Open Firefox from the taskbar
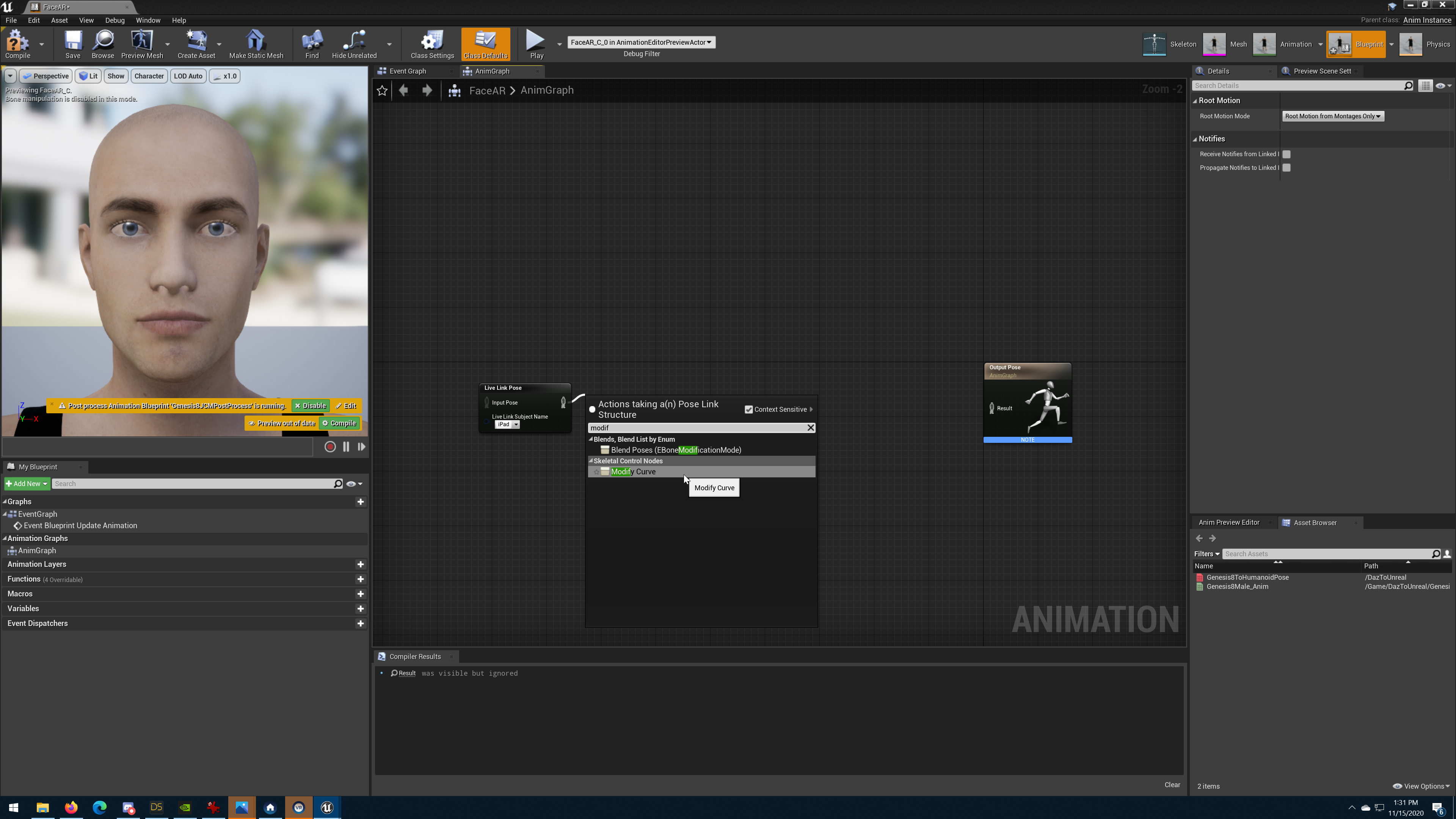The width and height of the screenshot is (1456, 819). point(71,807)
